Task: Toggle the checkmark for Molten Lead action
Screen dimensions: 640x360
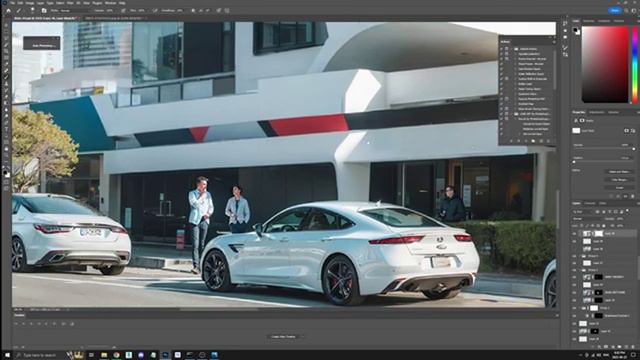Action: (502, 84)
